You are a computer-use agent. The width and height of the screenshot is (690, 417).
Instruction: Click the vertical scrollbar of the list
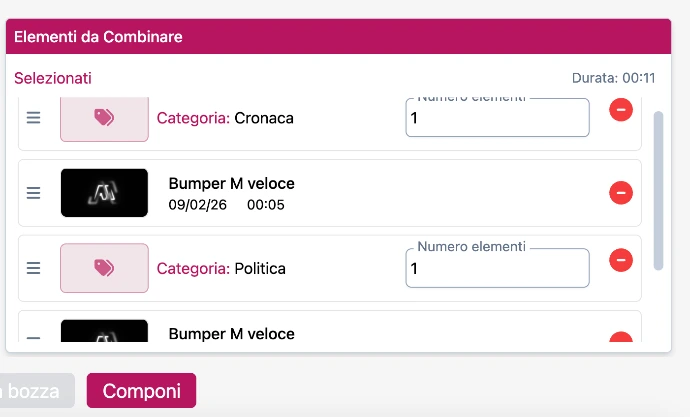658,190
